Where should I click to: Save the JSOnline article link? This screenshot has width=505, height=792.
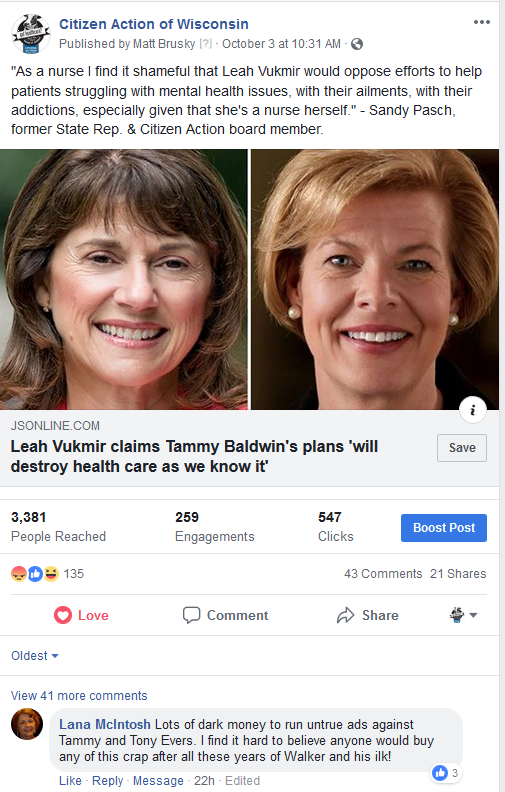tap(462, 448)
